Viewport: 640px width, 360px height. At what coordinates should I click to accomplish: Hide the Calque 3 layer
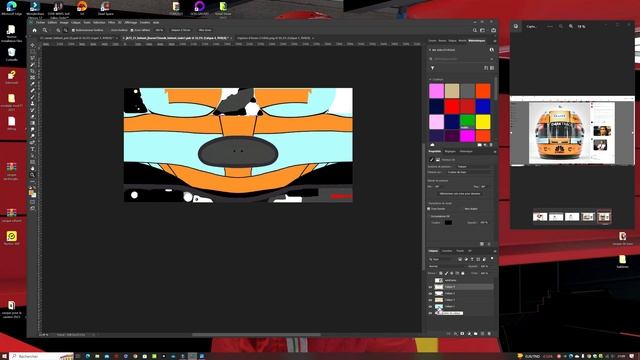pyautogui.click(x=430, y=293)
